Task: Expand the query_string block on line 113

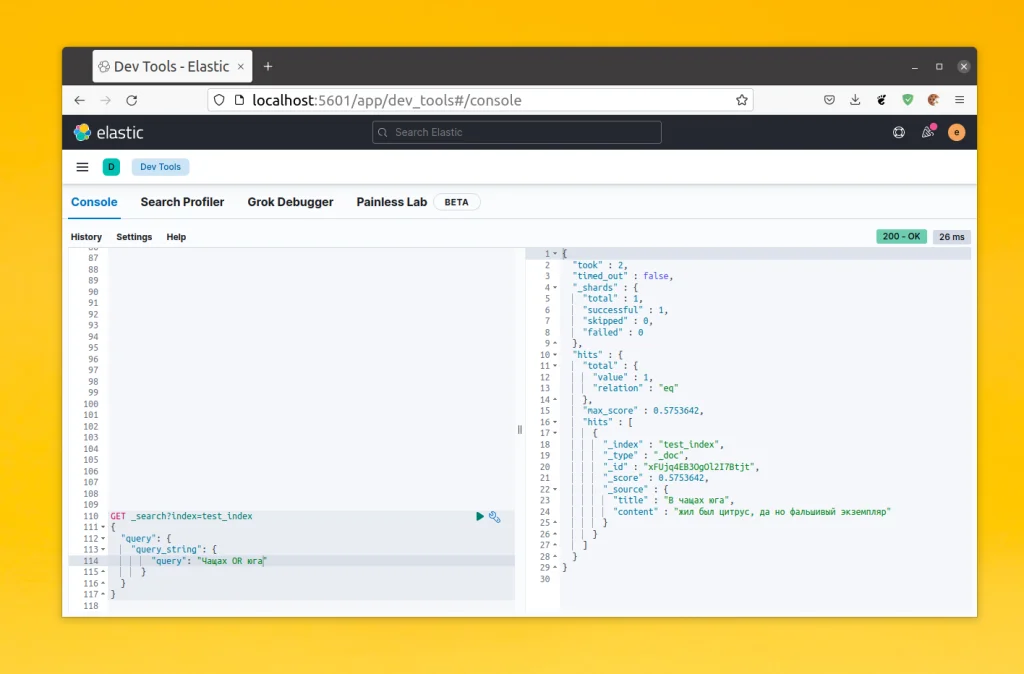Action: [x=103, y=549]
